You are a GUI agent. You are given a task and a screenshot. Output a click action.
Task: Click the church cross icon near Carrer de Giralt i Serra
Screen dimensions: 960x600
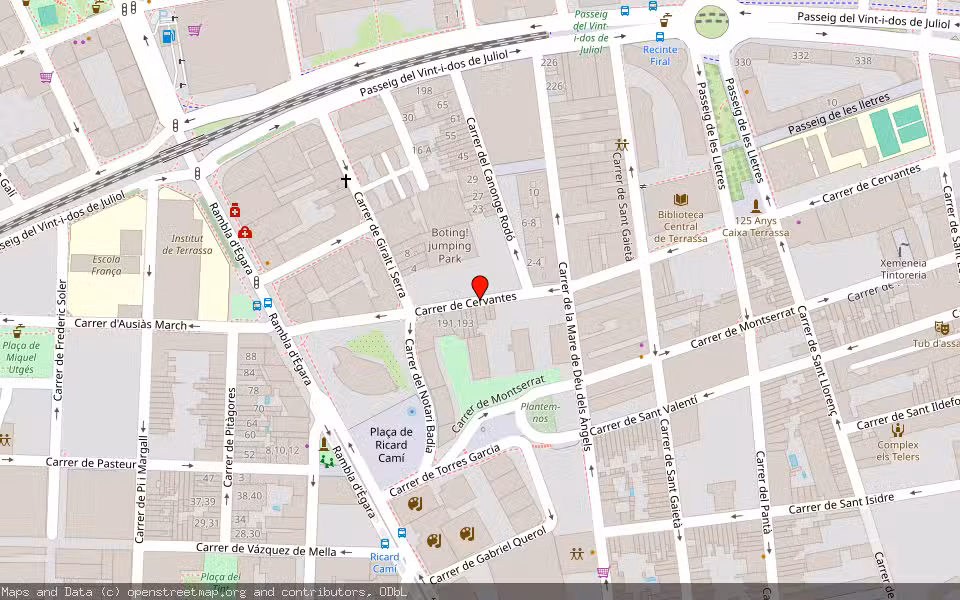345,180
